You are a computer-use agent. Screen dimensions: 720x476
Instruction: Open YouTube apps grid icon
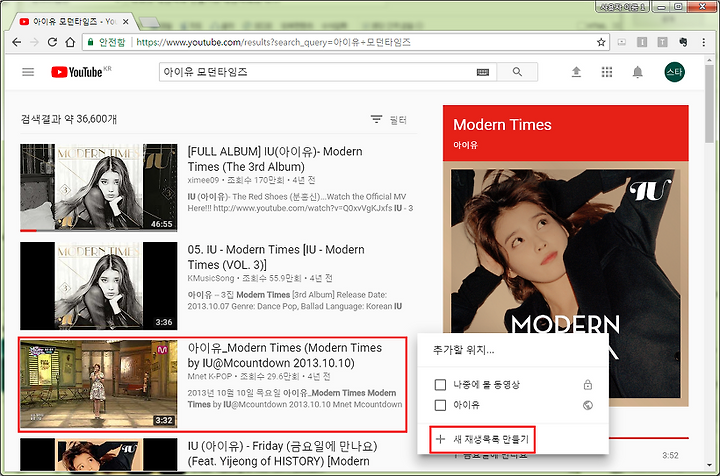point(607,72)
